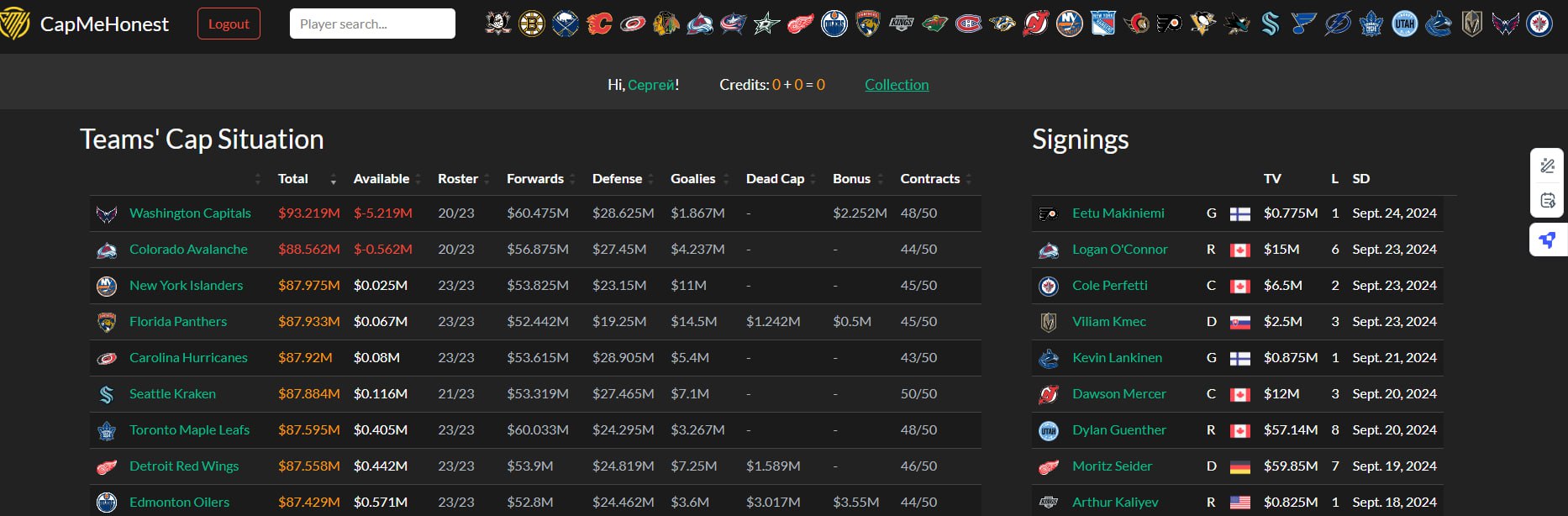1568x516 pixels.
Task: Open the Collection link
Action: [x=897, y=85]
